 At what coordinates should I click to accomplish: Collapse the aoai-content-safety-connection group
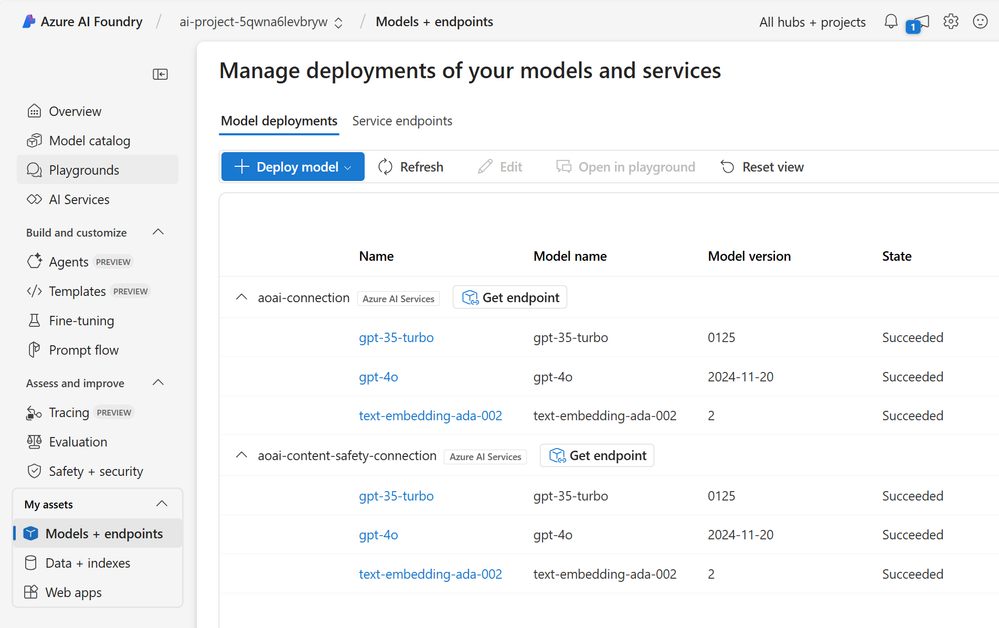241,455
